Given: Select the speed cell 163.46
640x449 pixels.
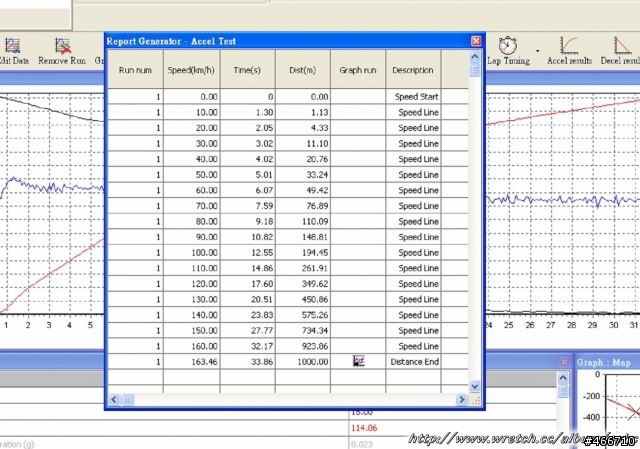Looking at the screenshot, I should (x=191, y=362).
